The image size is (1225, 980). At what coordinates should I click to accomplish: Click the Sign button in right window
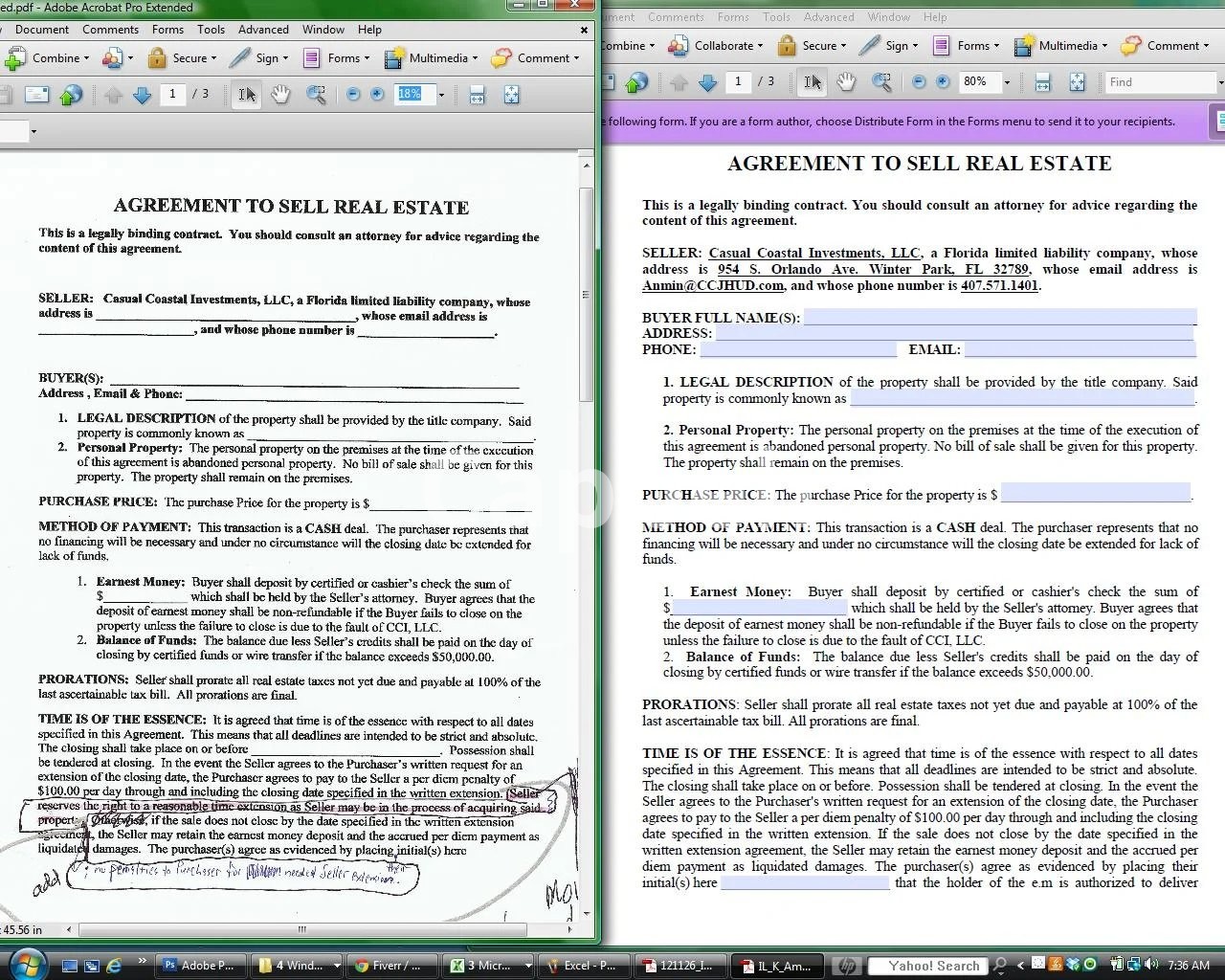coord(887,45)
